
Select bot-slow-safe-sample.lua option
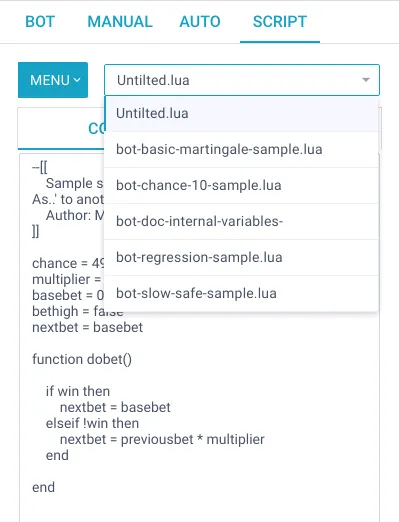(x=242, y=294)
